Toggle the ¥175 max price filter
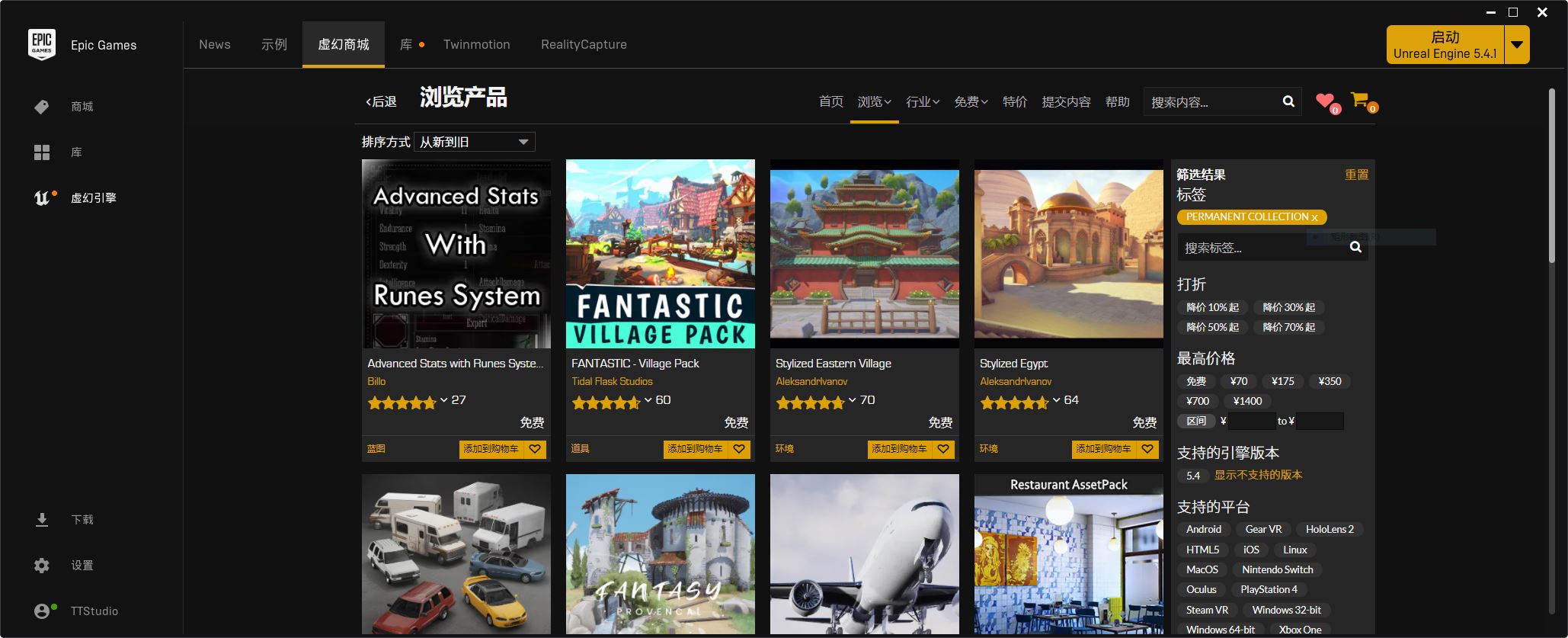This screenshot has height=638, width=1568. point(1283,381)
